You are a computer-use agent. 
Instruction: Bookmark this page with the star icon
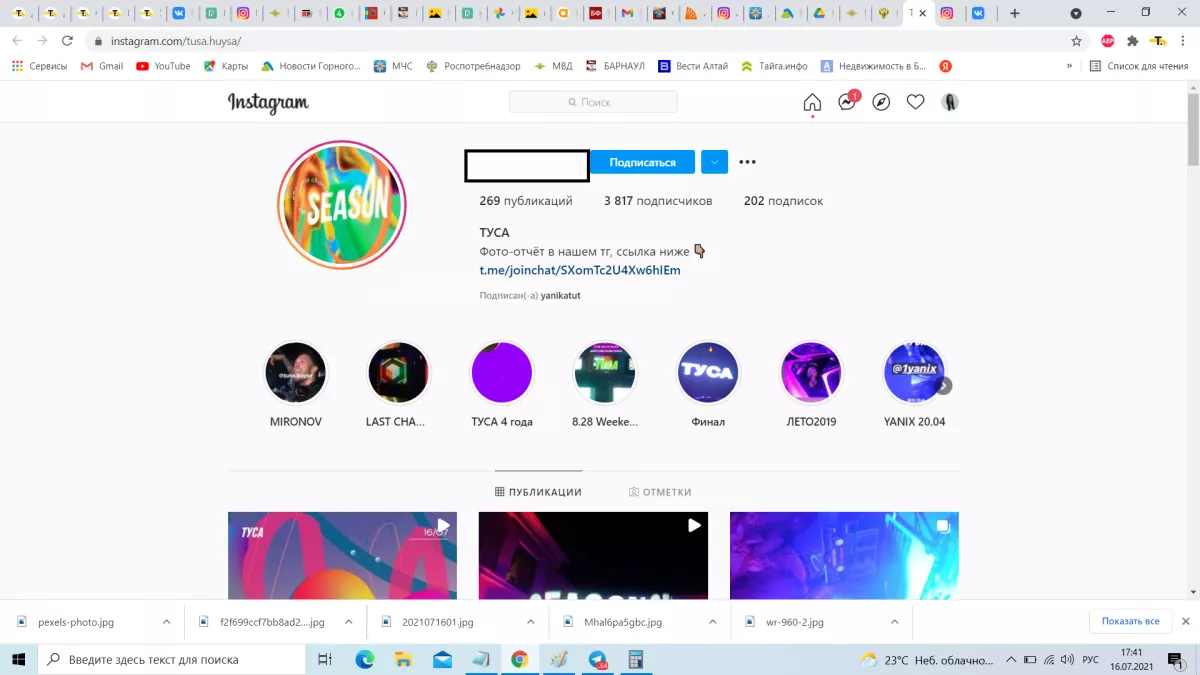1076,41
